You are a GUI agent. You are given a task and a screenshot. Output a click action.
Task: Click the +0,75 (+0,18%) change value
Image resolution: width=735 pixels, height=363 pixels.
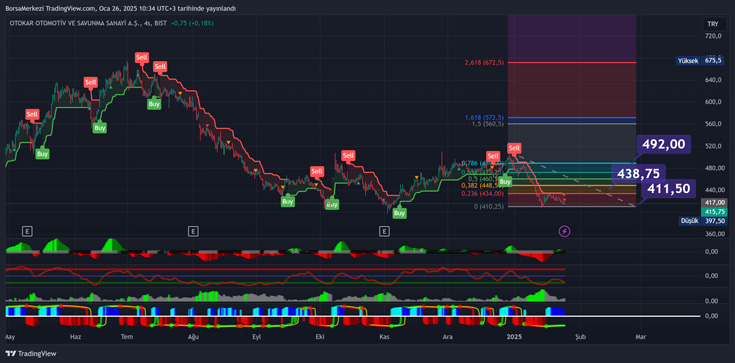tap(192, 23)
